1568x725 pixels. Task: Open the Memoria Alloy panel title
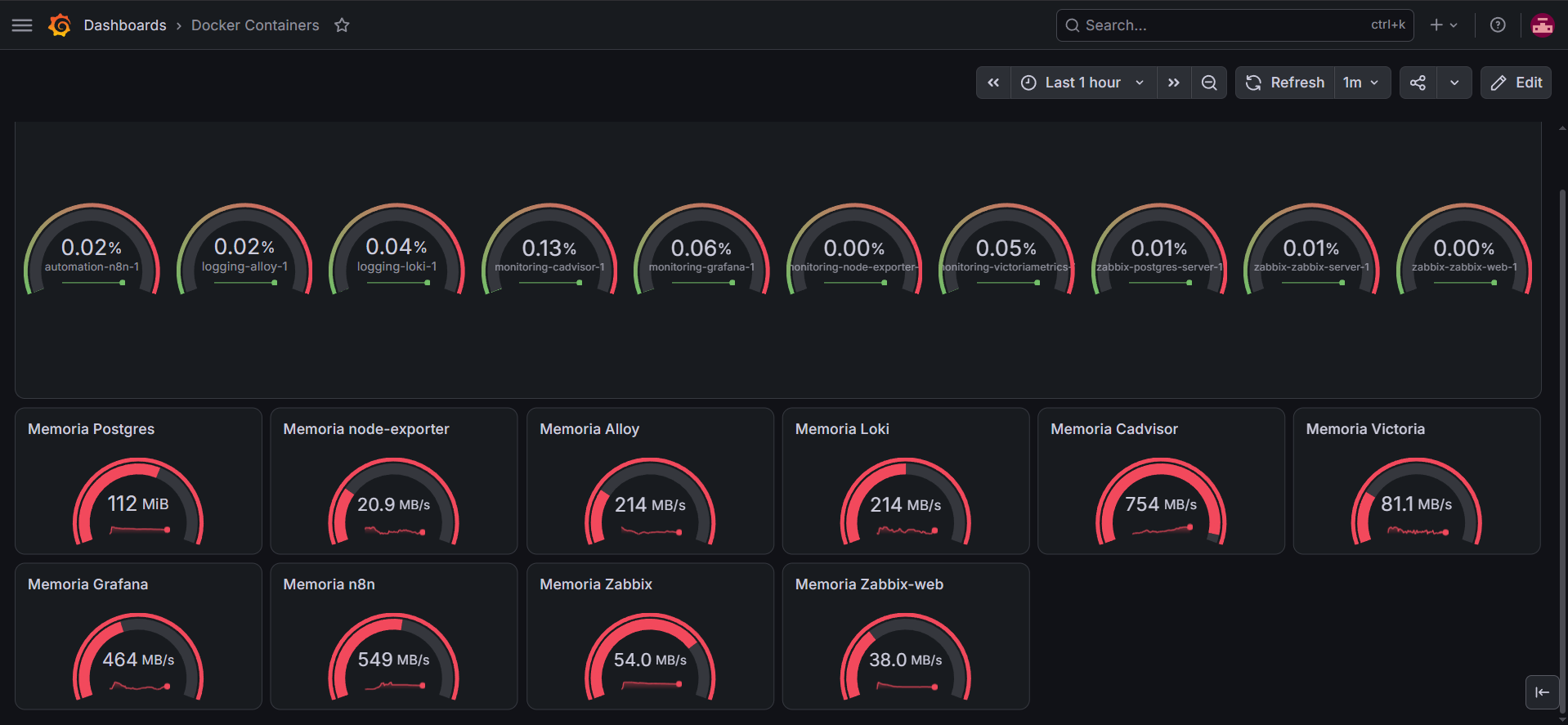(589, 429)
